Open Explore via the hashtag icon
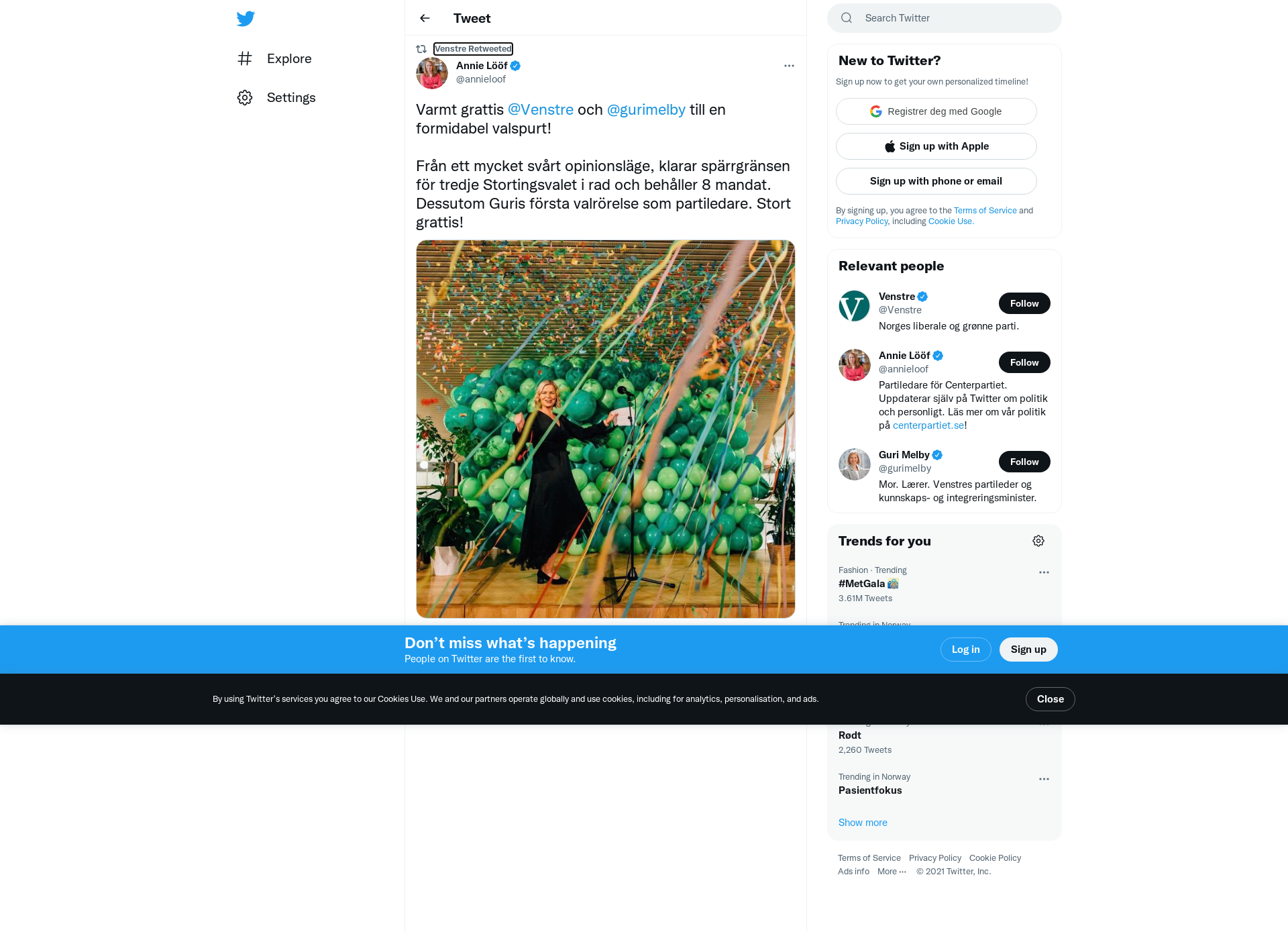The height and width of the screenshot is (932, 1288). coord(245,58)
